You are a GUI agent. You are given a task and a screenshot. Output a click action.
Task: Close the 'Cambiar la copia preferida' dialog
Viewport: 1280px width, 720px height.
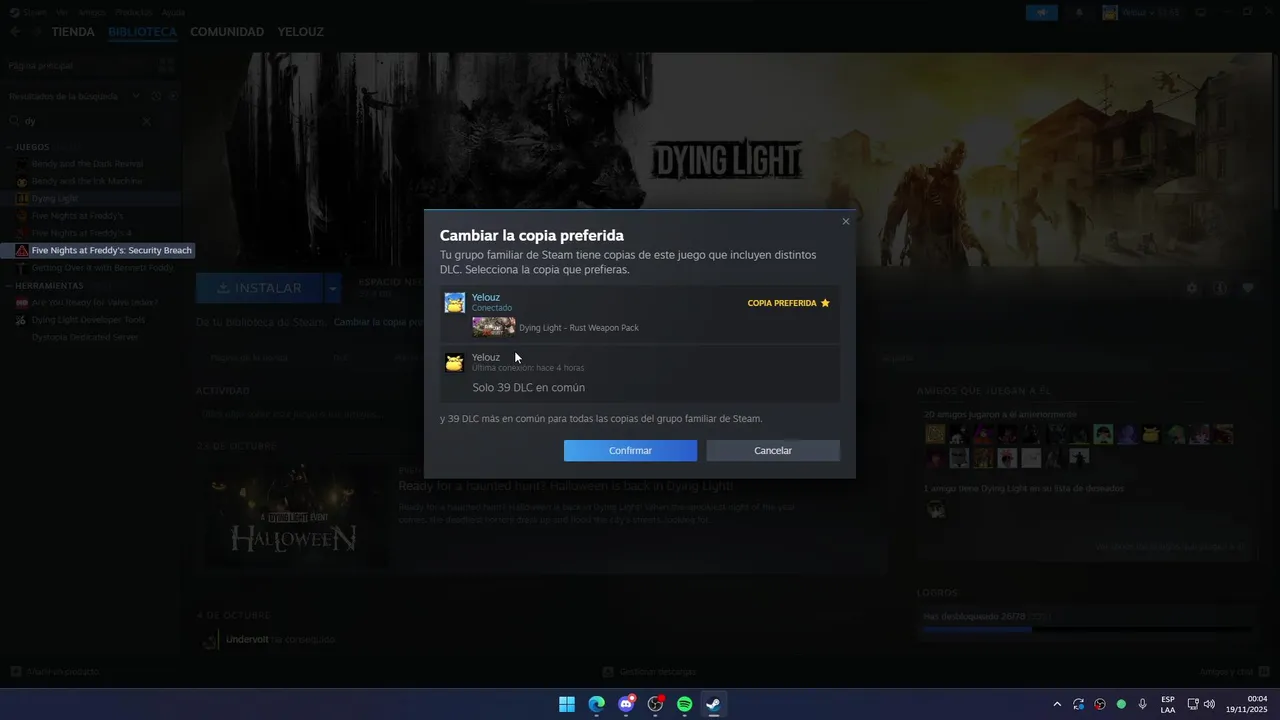tap(846, 222)
